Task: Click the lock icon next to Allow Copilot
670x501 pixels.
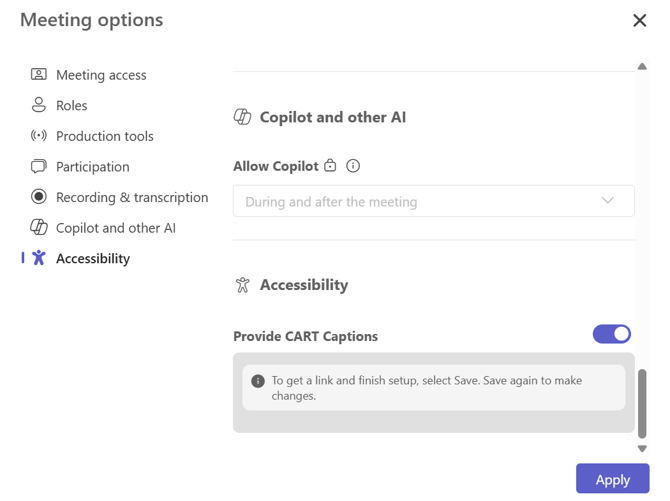Action: [x=330, y=166]
